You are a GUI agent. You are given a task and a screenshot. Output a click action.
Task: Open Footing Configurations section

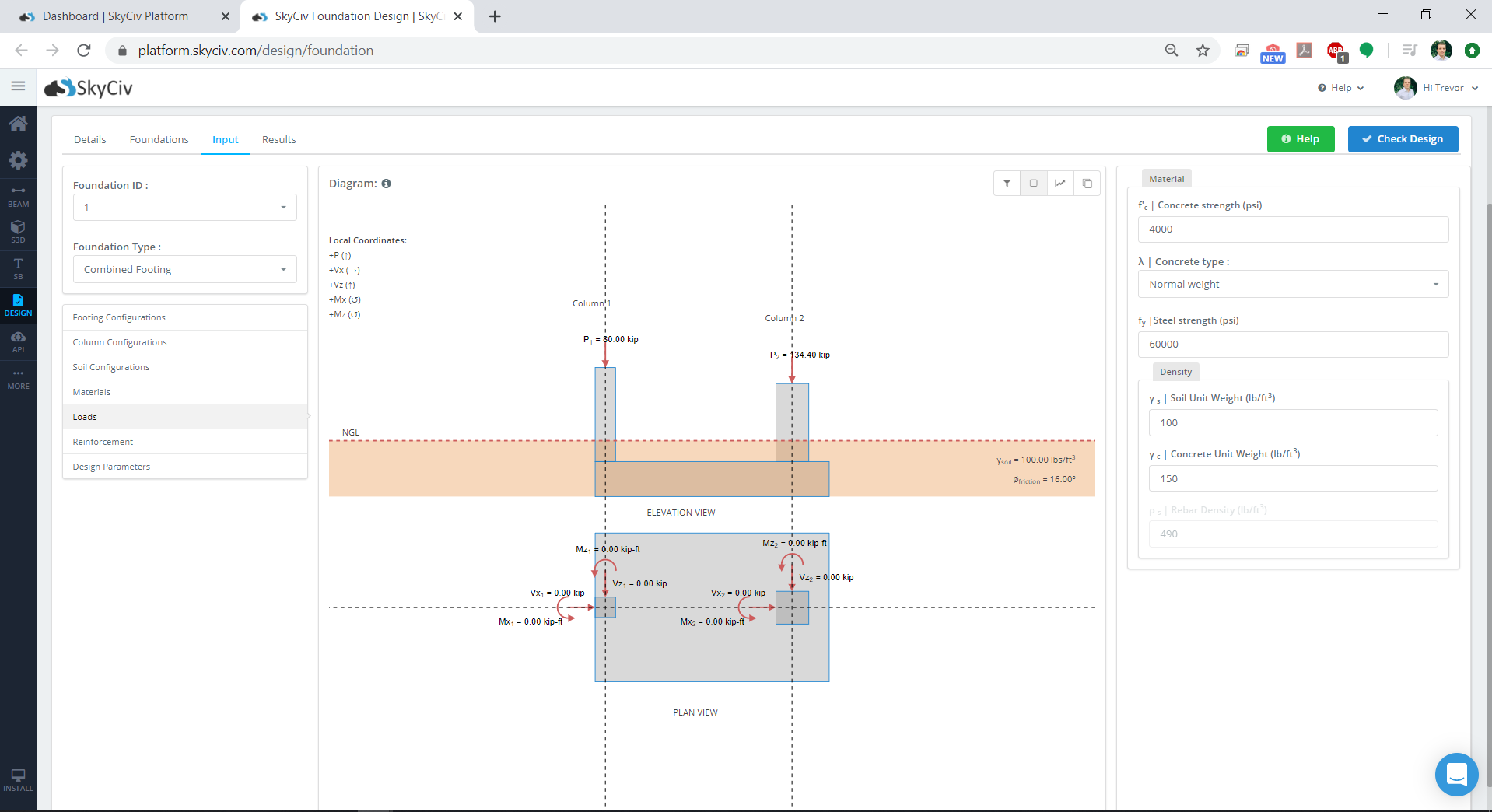click(185, 317)
